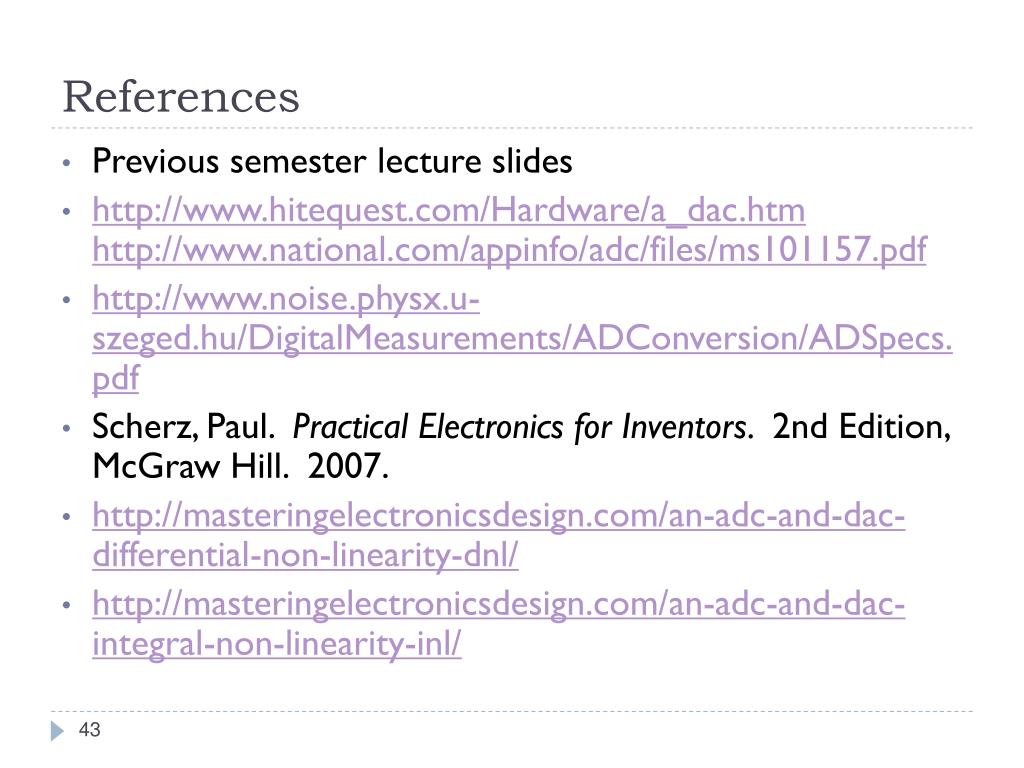
Task: Click the "McGraw Hill. 2007." text
Action: click(241, 467)
